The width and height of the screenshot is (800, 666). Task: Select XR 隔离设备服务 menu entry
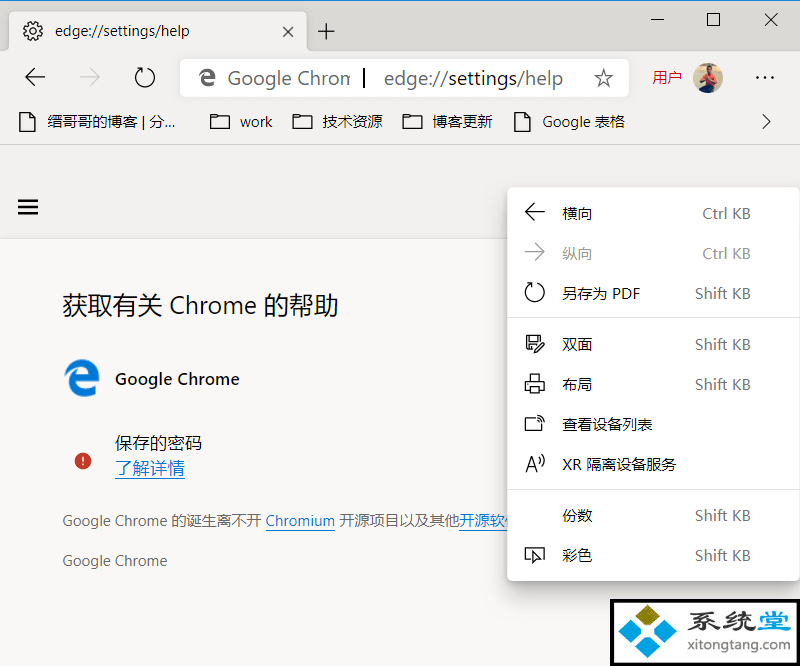pos(653,464)
